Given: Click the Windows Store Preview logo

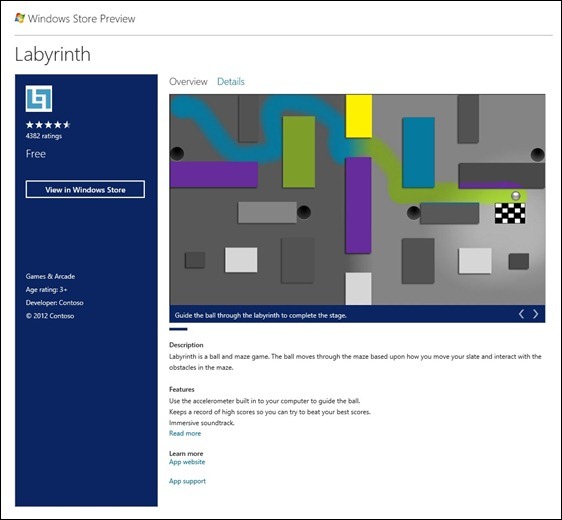Looking at the screenshot, I should 20,18.
